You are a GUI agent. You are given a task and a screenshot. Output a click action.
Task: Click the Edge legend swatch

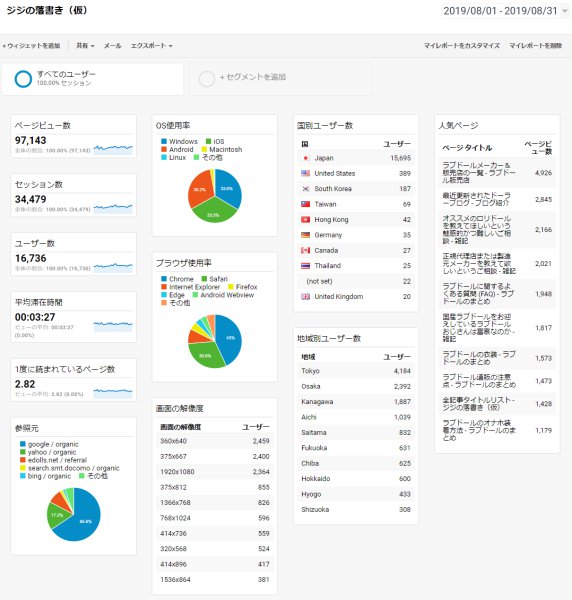click(x=164, y=295)
